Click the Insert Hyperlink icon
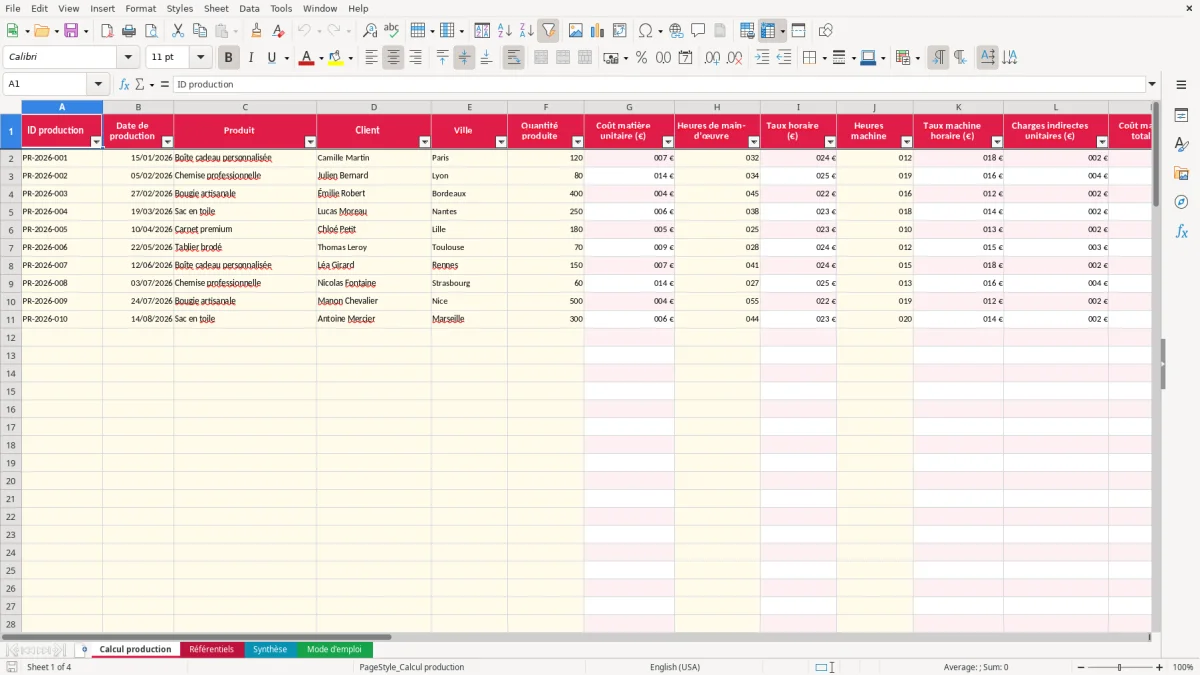This screenshot has height=675, width=1200. point(676,31)
